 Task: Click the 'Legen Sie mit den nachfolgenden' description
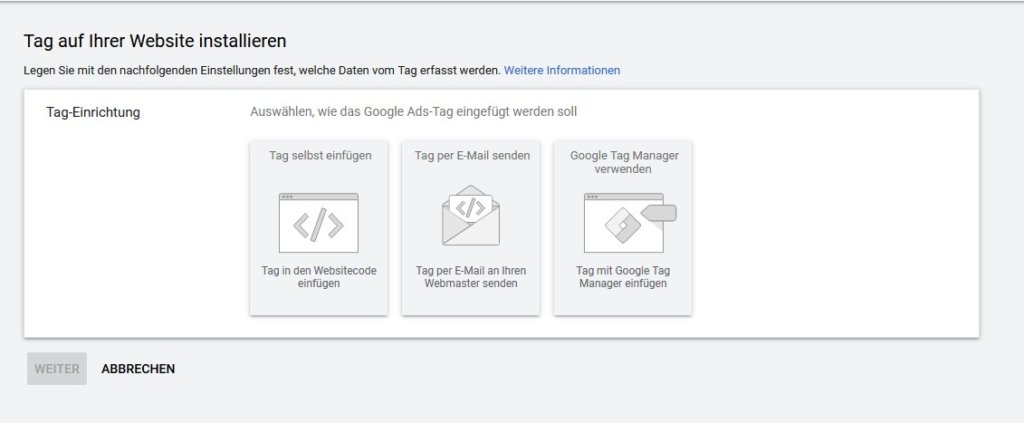pyautogui.click(x=260, y=70)
